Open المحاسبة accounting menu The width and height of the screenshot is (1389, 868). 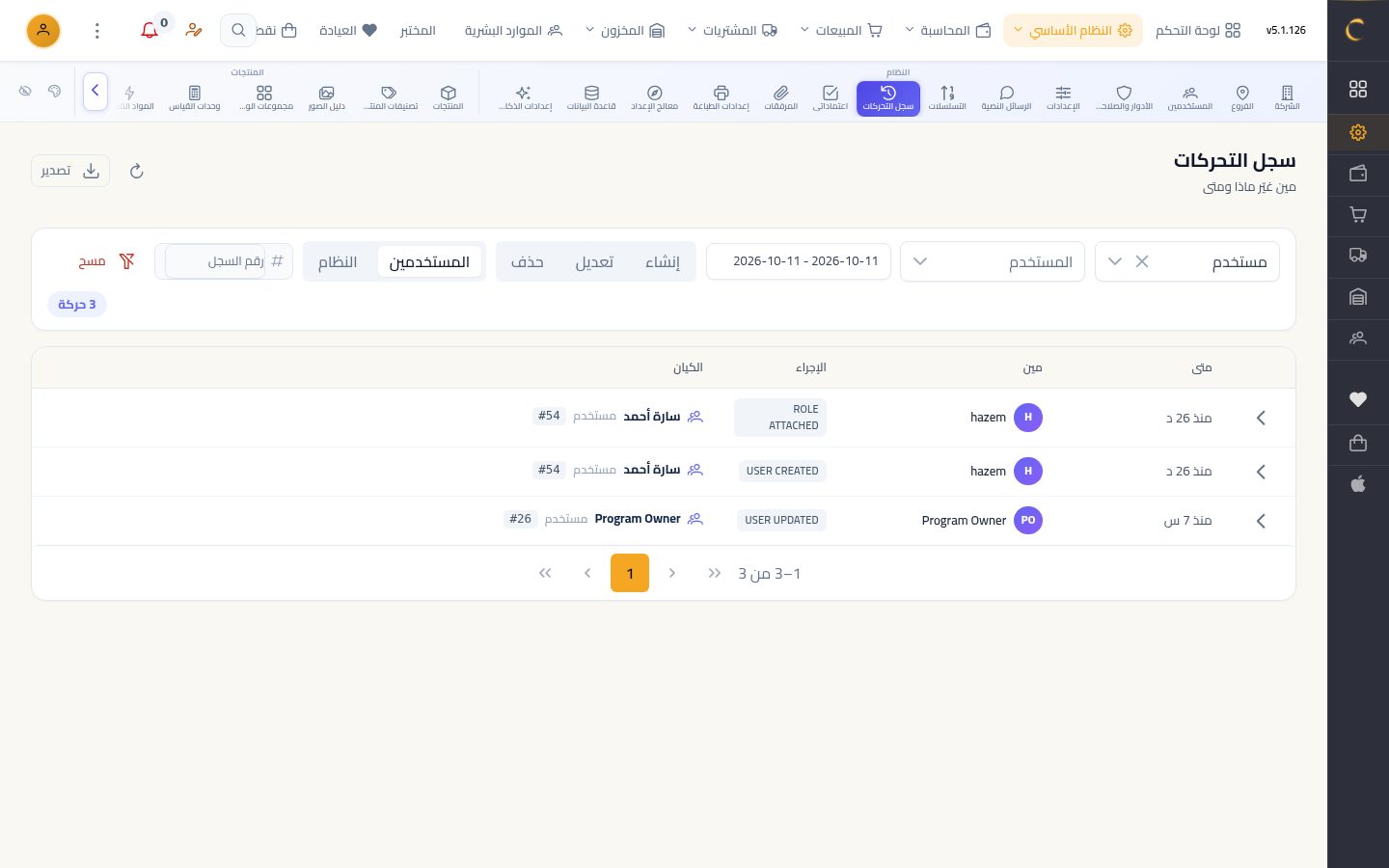948,30
